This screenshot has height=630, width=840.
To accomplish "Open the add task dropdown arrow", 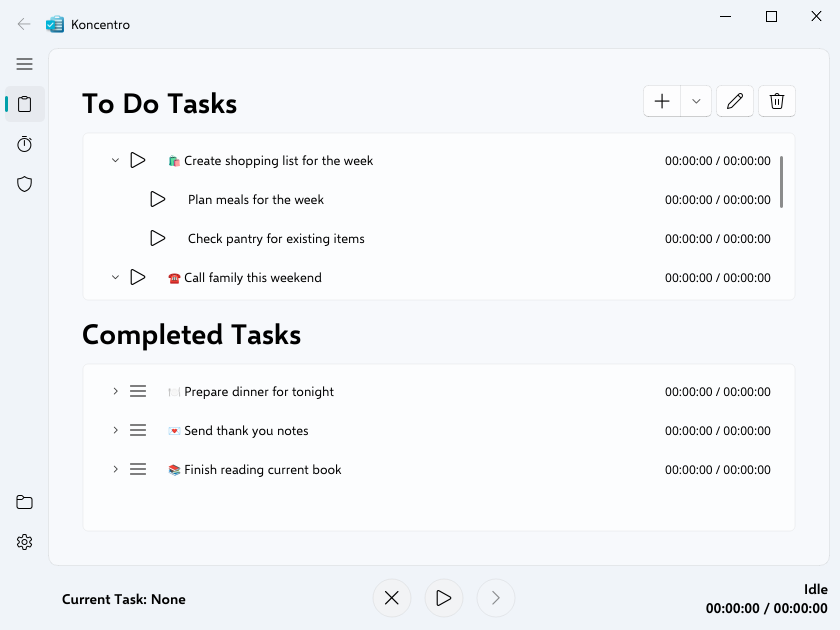I will click(x=696, y=101).
